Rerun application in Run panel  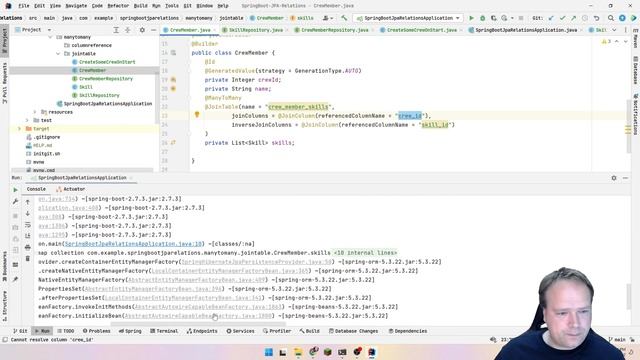[16, 190]
